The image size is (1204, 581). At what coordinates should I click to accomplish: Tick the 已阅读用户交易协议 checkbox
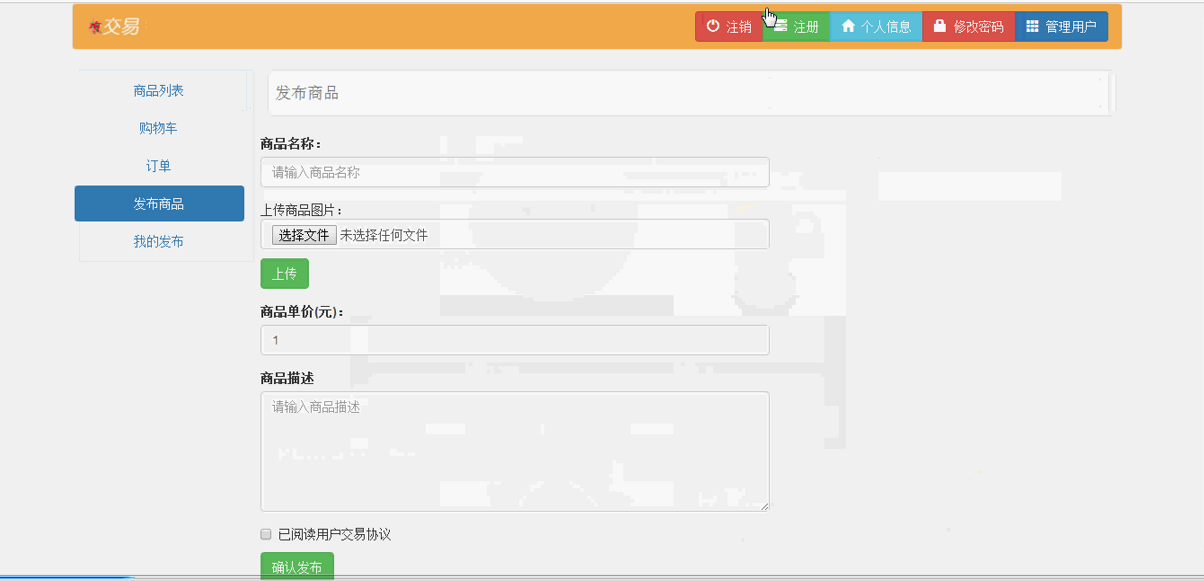[266, 534]
